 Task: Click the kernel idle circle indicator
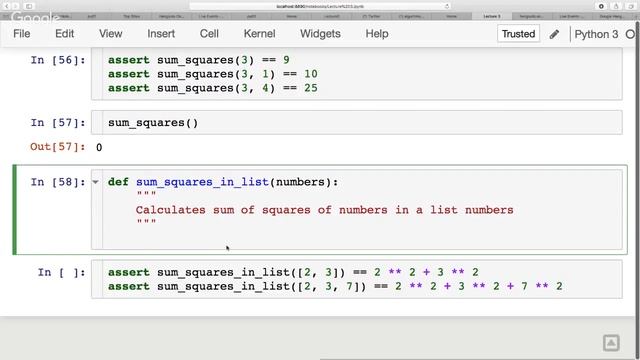[631, 34]
